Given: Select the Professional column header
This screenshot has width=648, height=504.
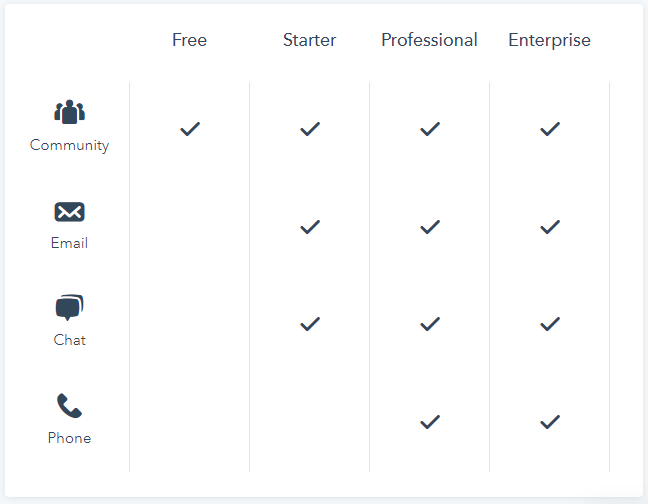Looking at the screenshot, I should point(429,41).
